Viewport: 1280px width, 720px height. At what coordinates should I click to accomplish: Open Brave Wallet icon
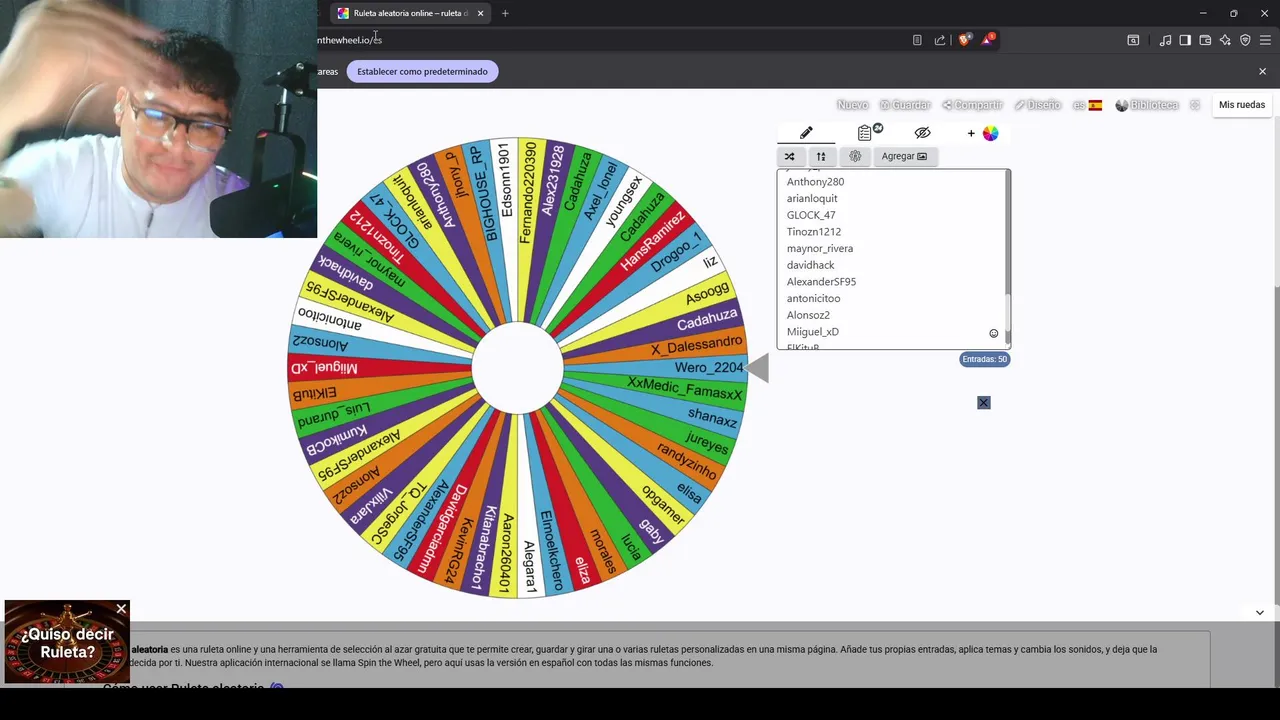pos(1205,40)
